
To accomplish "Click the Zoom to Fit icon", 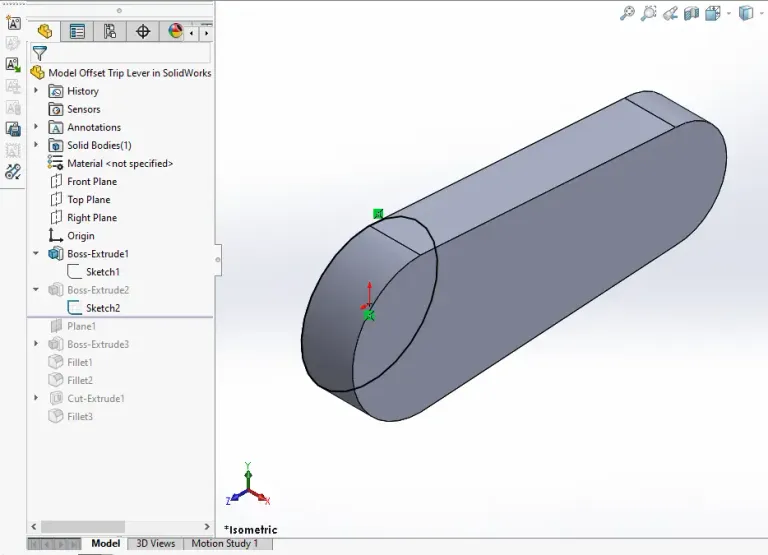I will point(627,13).
